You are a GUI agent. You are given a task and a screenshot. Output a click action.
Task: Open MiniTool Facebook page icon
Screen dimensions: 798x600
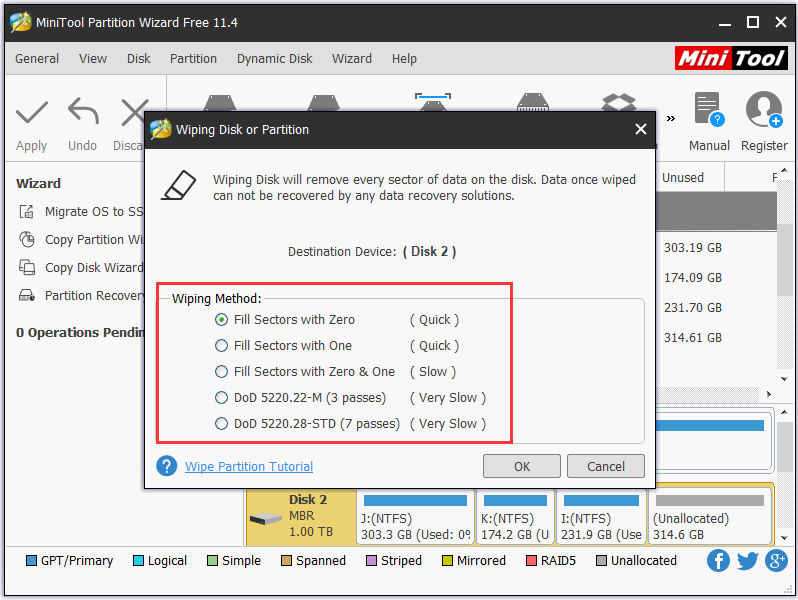point(718,561)
